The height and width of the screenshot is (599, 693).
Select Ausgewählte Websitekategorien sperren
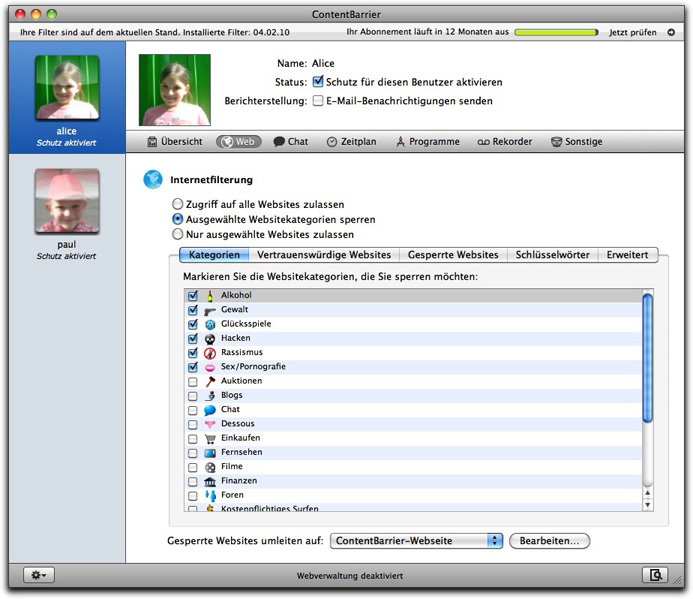(177, 219)
